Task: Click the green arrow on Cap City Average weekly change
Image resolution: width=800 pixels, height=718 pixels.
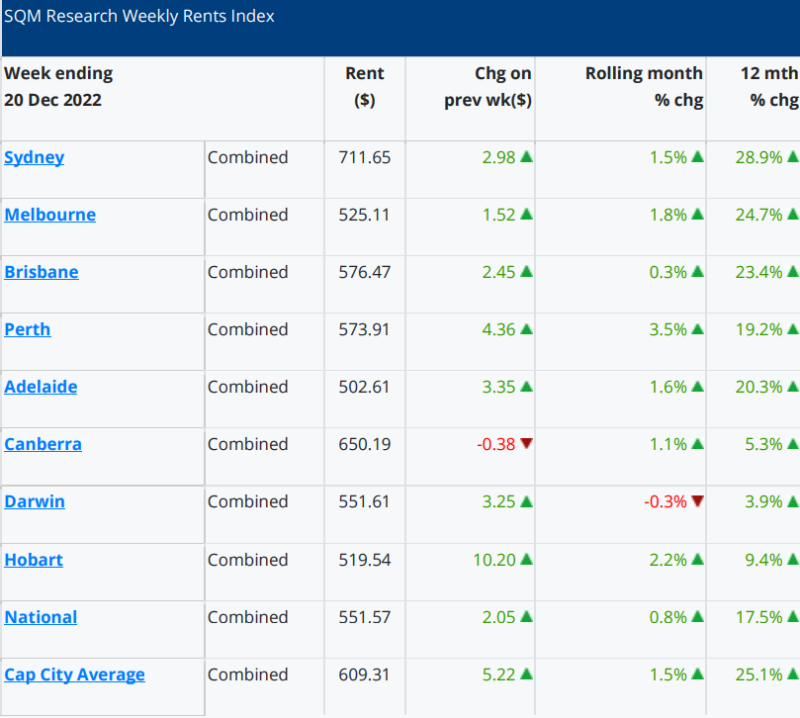Action: coord(528,674)
